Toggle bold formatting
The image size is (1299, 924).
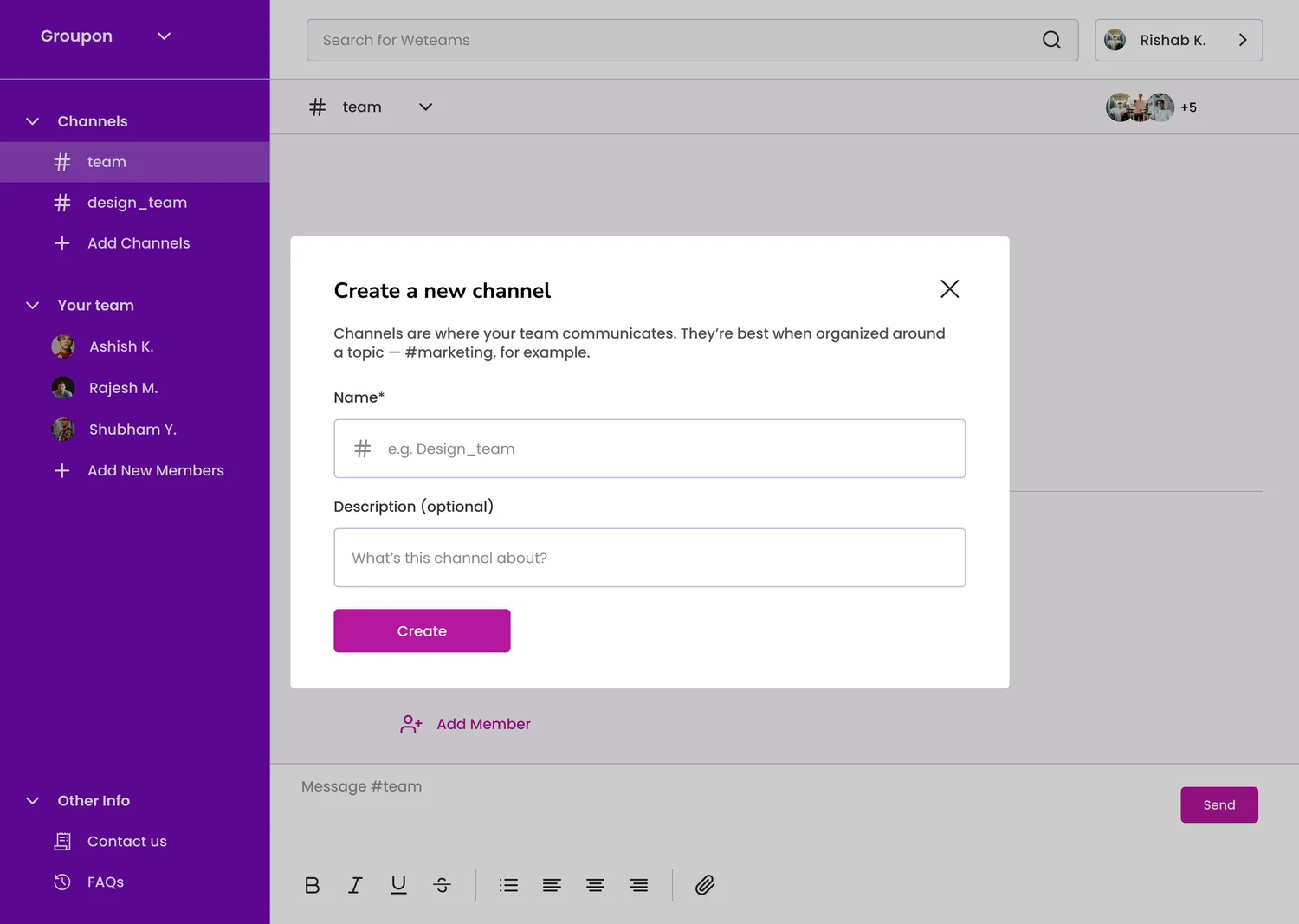pos(313,885)
